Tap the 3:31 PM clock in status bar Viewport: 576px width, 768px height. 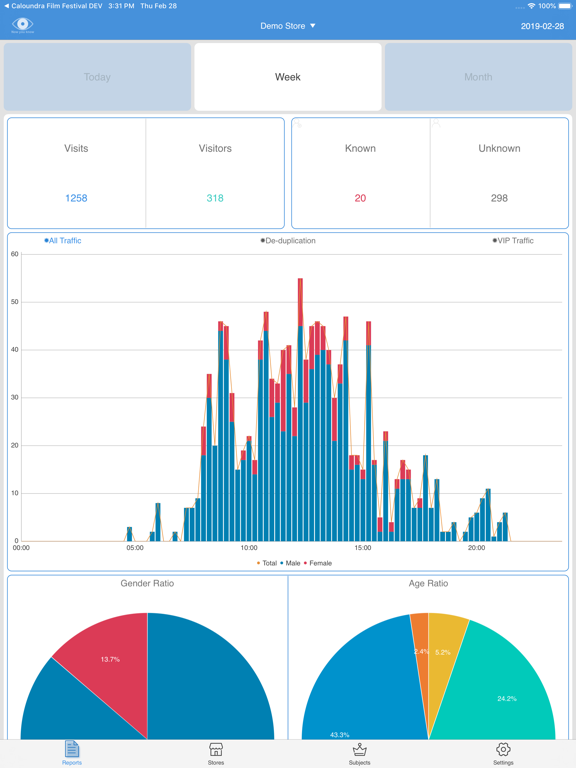tap(121, 6)
